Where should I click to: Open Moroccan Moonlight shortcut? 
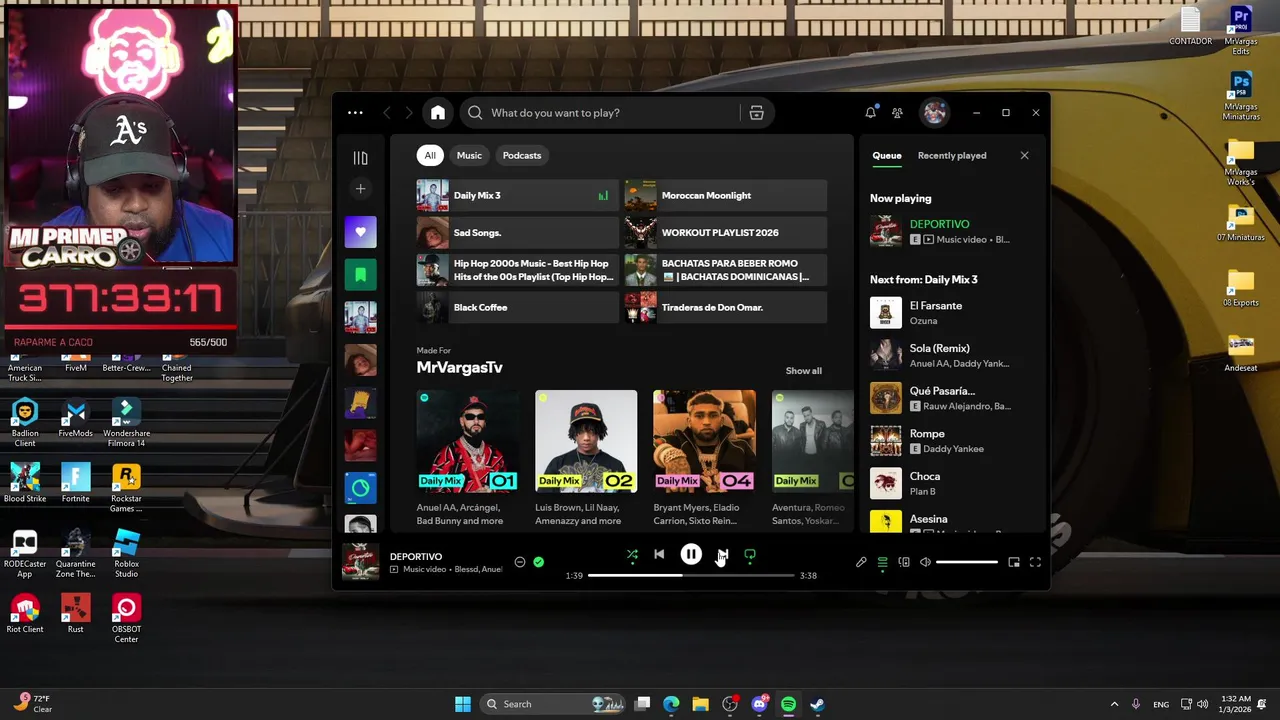[726, 195]
